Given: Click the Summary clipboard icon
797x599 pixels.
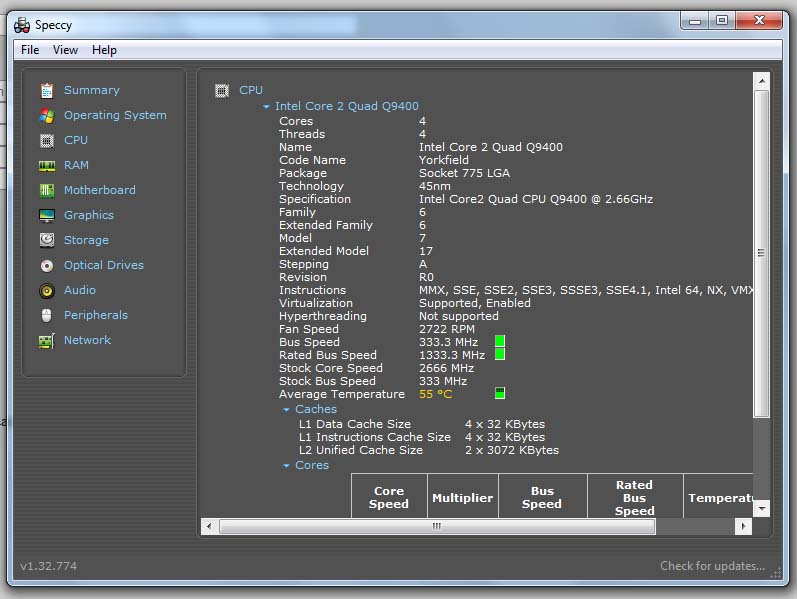Looking at the screenshot, I should (47, 91).
